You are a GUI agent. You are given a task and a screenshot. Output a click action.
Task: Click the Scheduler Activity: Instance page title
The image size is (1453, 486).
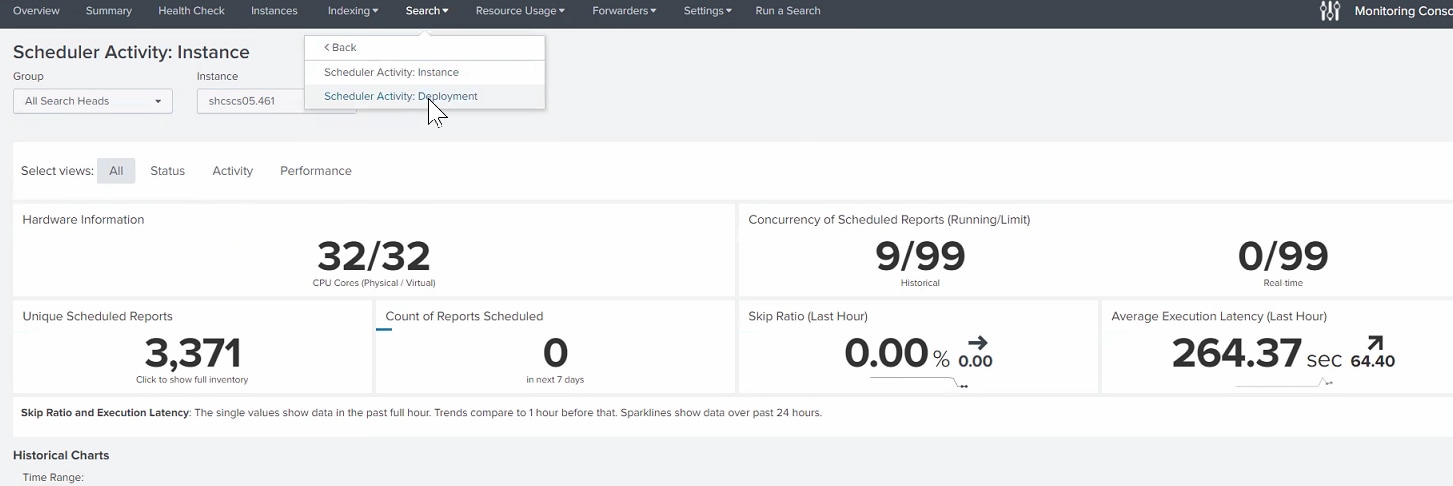click(131, 52)
